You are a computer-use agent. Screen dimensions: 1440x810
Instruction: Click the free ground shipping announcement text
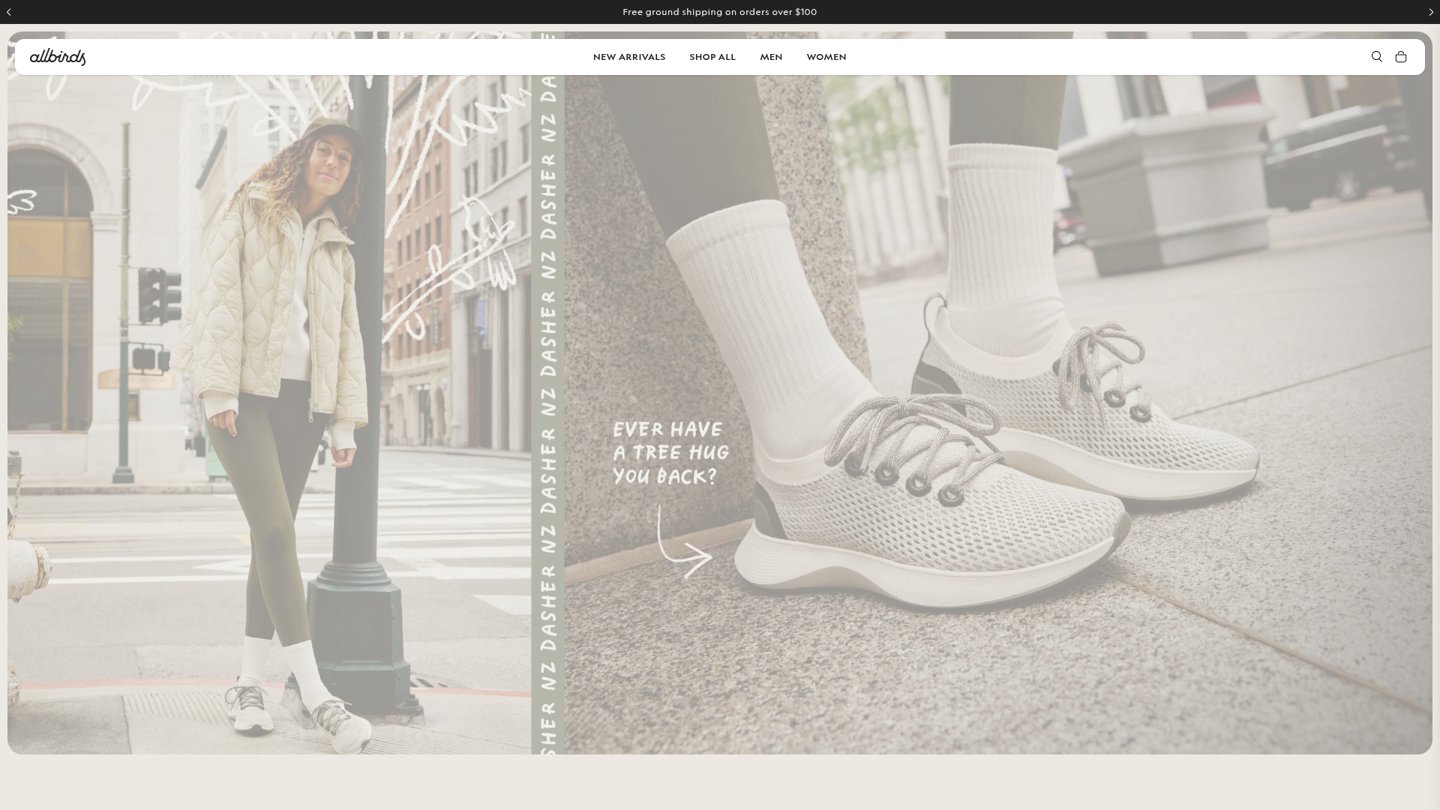click(x=720, y=12)
